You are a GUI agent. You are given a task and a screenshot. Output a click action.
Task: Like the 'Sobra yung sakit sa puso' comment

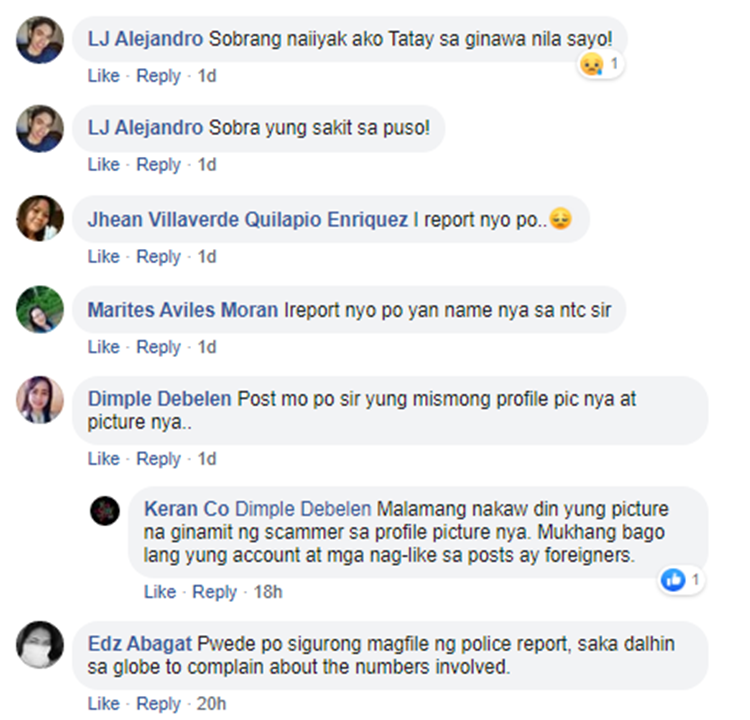103,165
